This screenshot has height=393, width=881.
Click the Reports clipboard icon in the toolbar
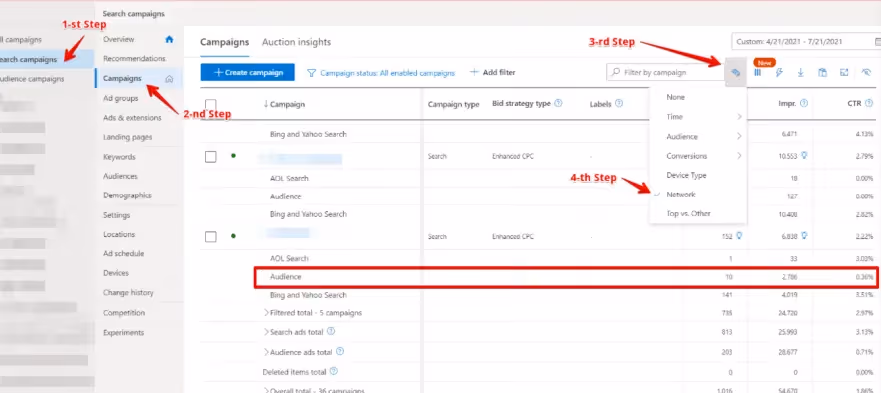point(822,73)
